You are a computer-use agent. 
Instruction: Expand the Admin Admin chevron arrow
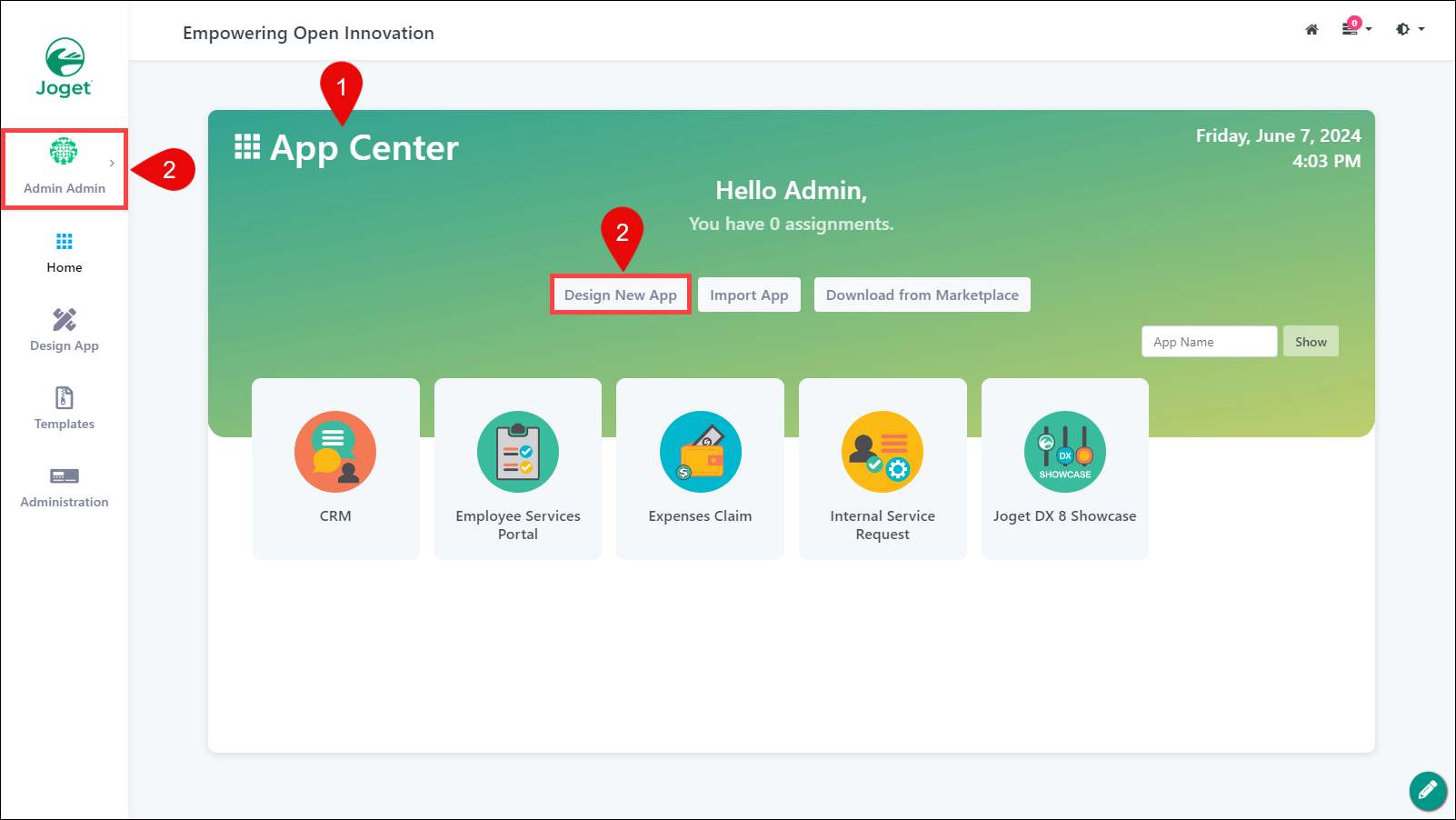tap(112, 164)
